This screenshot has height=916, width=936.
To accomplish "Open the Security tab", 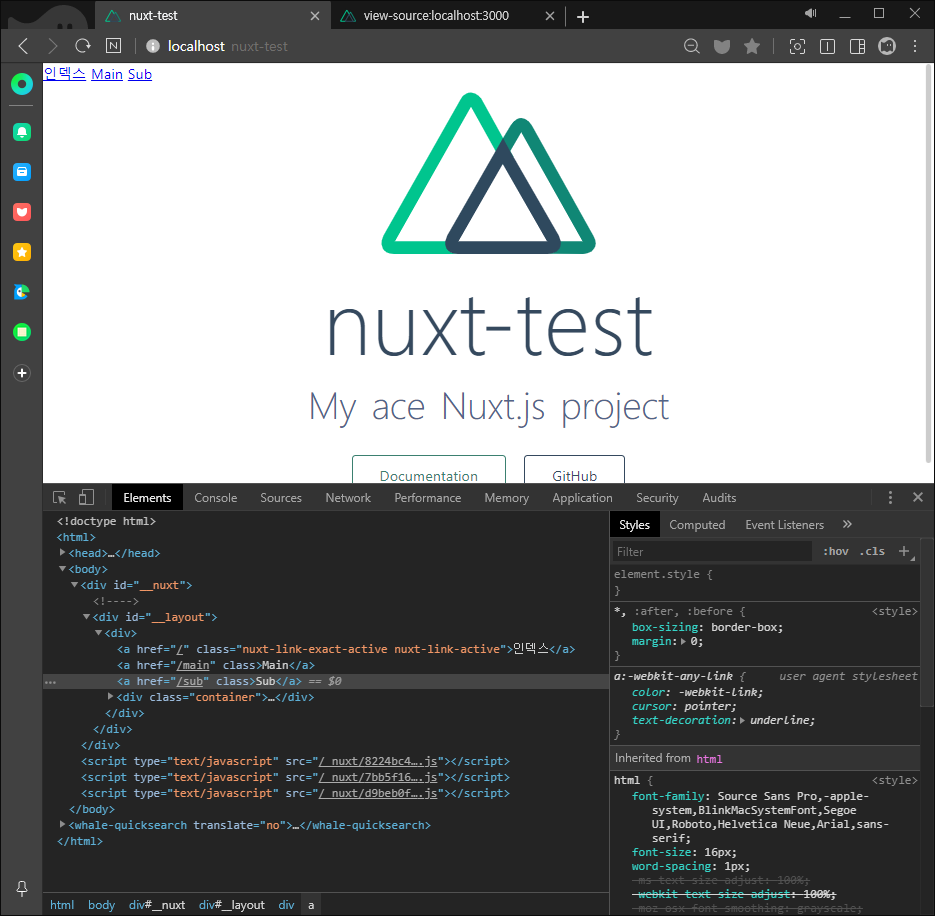I will tap(657, 497).
